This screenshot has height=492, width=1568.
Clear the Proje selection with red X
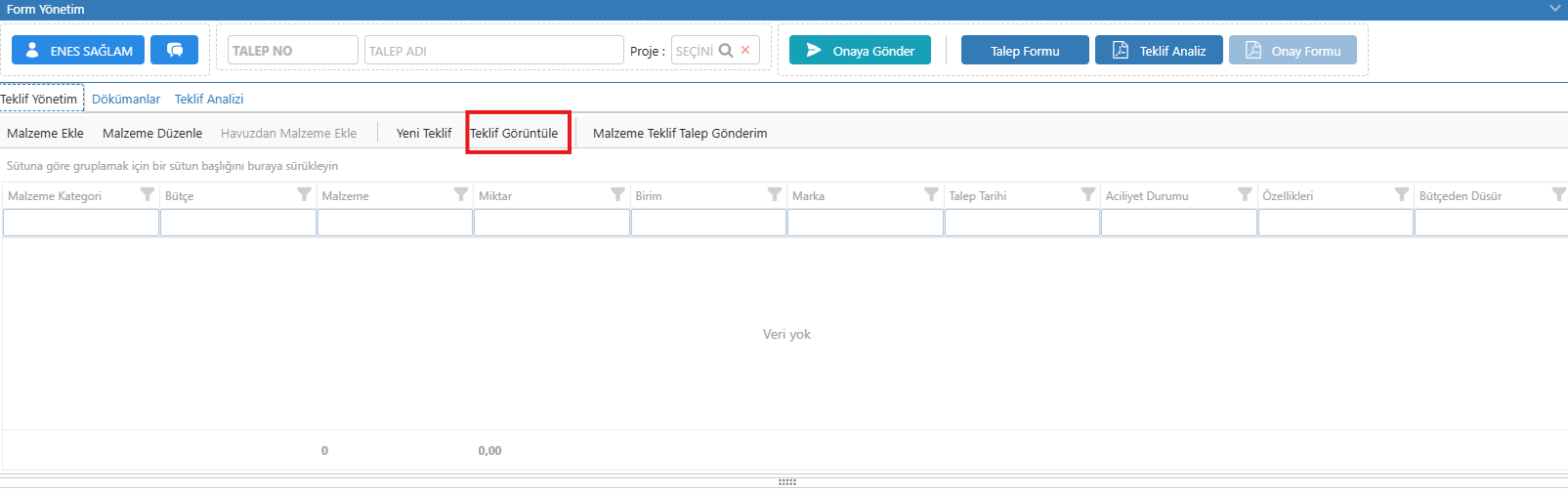click(x=745, y=51)
